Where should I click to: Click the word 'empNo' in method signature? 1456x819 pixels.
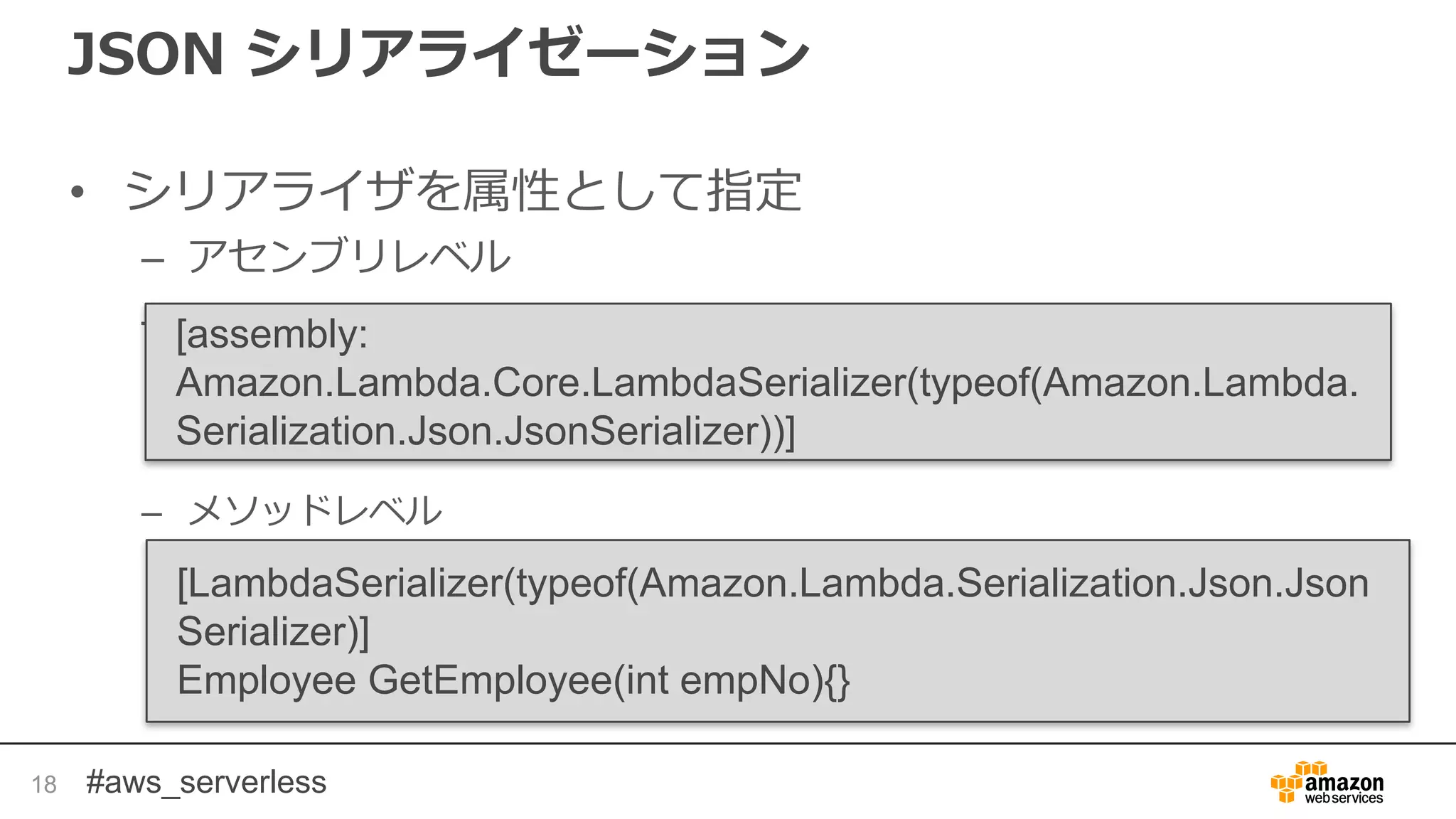[745, 680]
